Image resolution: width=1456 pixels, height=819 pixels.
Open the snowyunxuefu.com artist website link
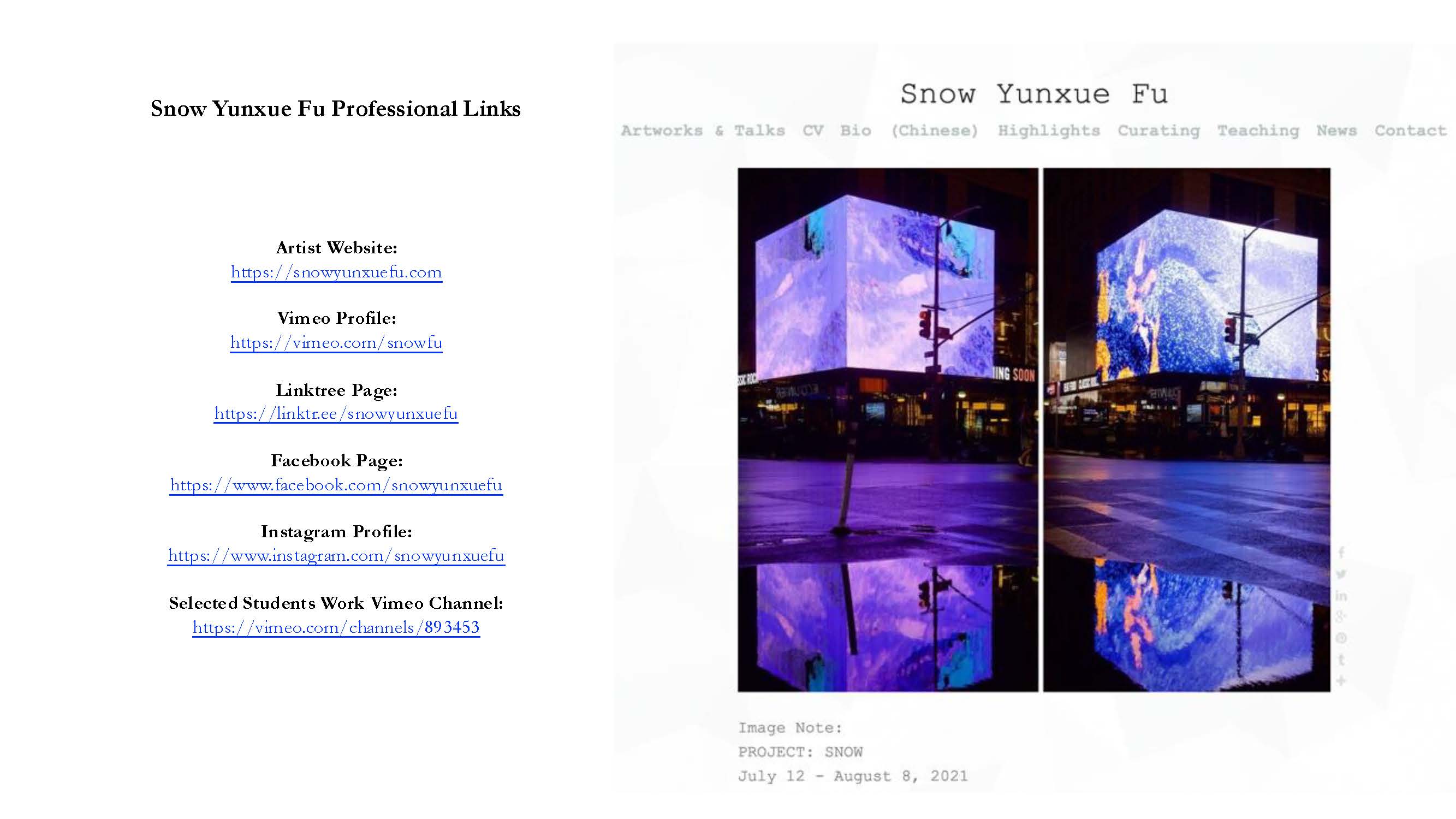click(x=336, y=272)
